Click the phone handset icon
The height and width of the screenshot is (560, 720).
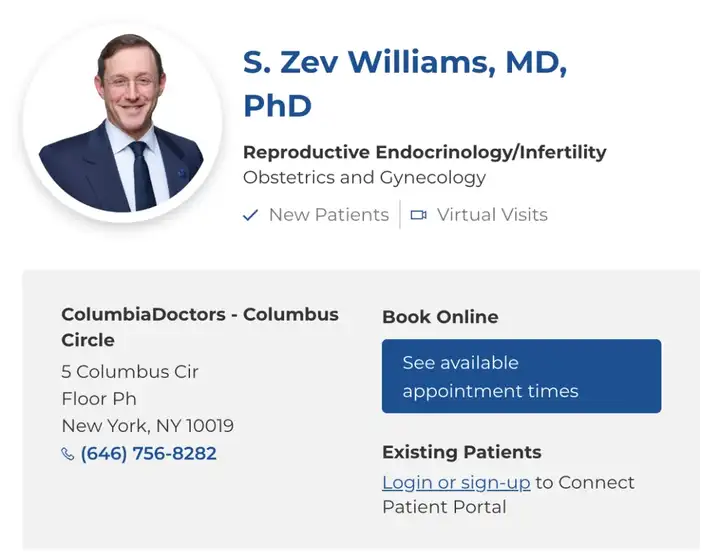[x=68, y=454]
